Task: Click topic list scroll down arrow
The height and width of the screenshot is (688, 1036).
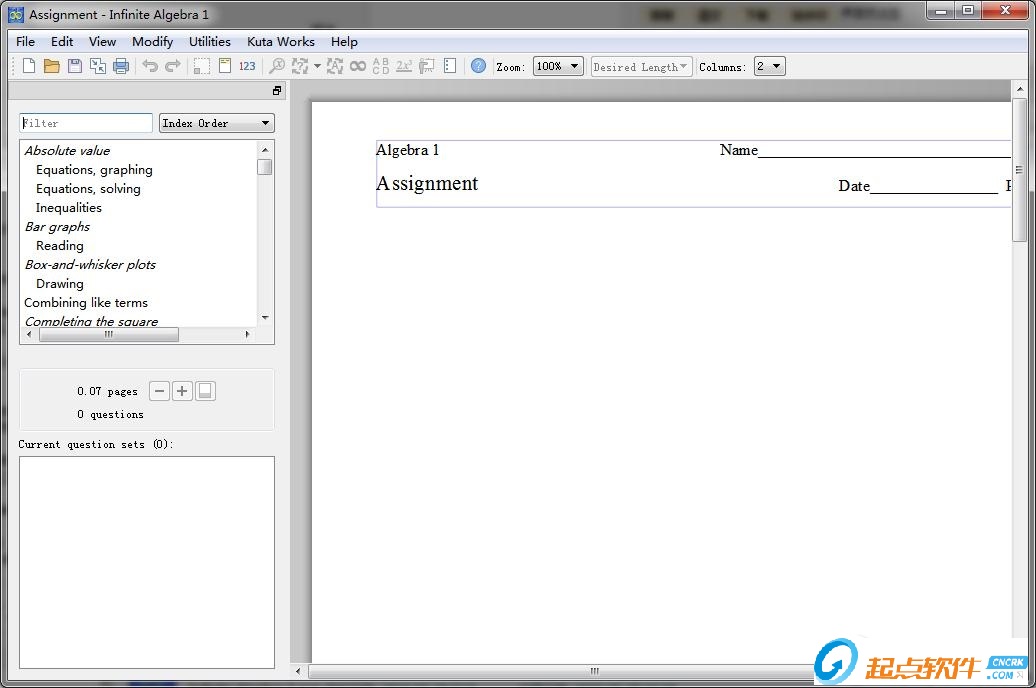Action: 265,317
